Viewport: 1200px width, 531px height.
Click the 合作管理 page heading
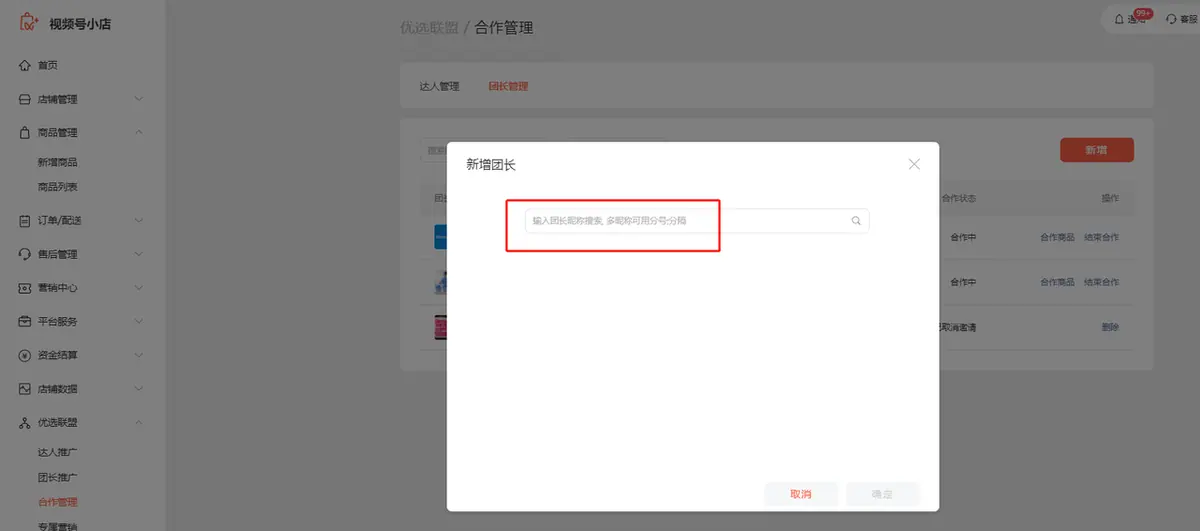504,27
